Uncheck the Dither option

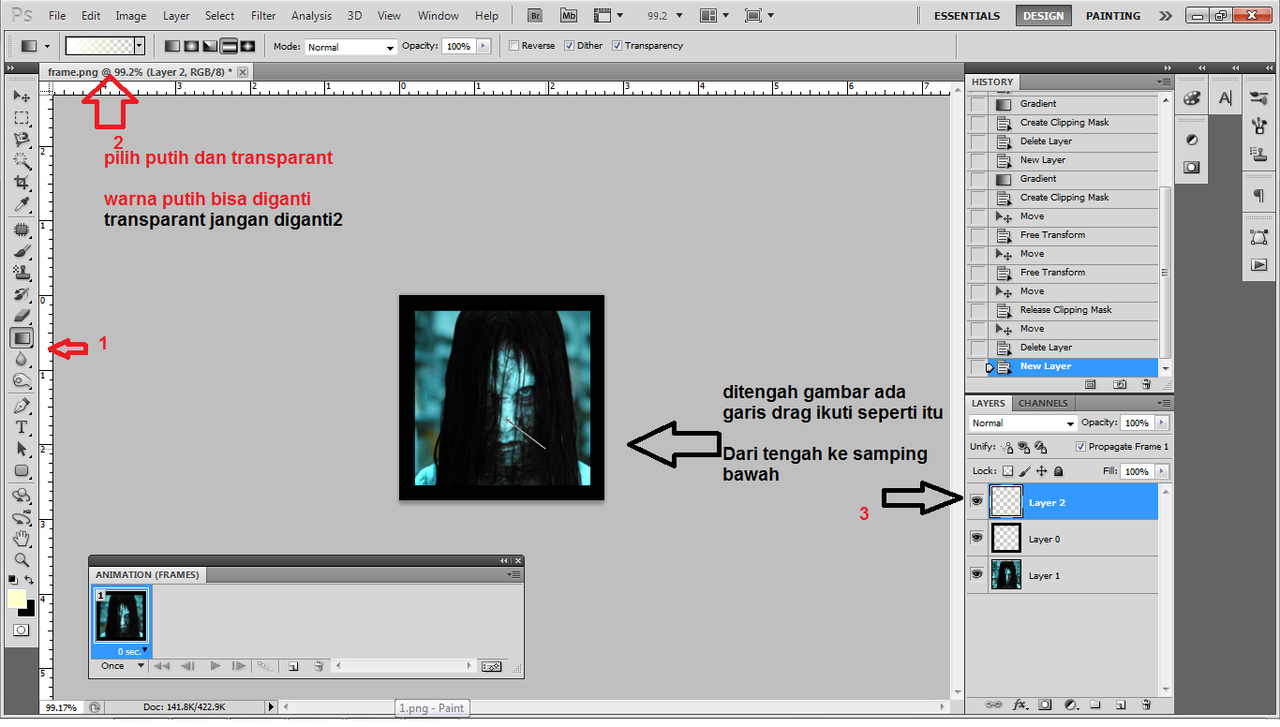pos(568,45)
